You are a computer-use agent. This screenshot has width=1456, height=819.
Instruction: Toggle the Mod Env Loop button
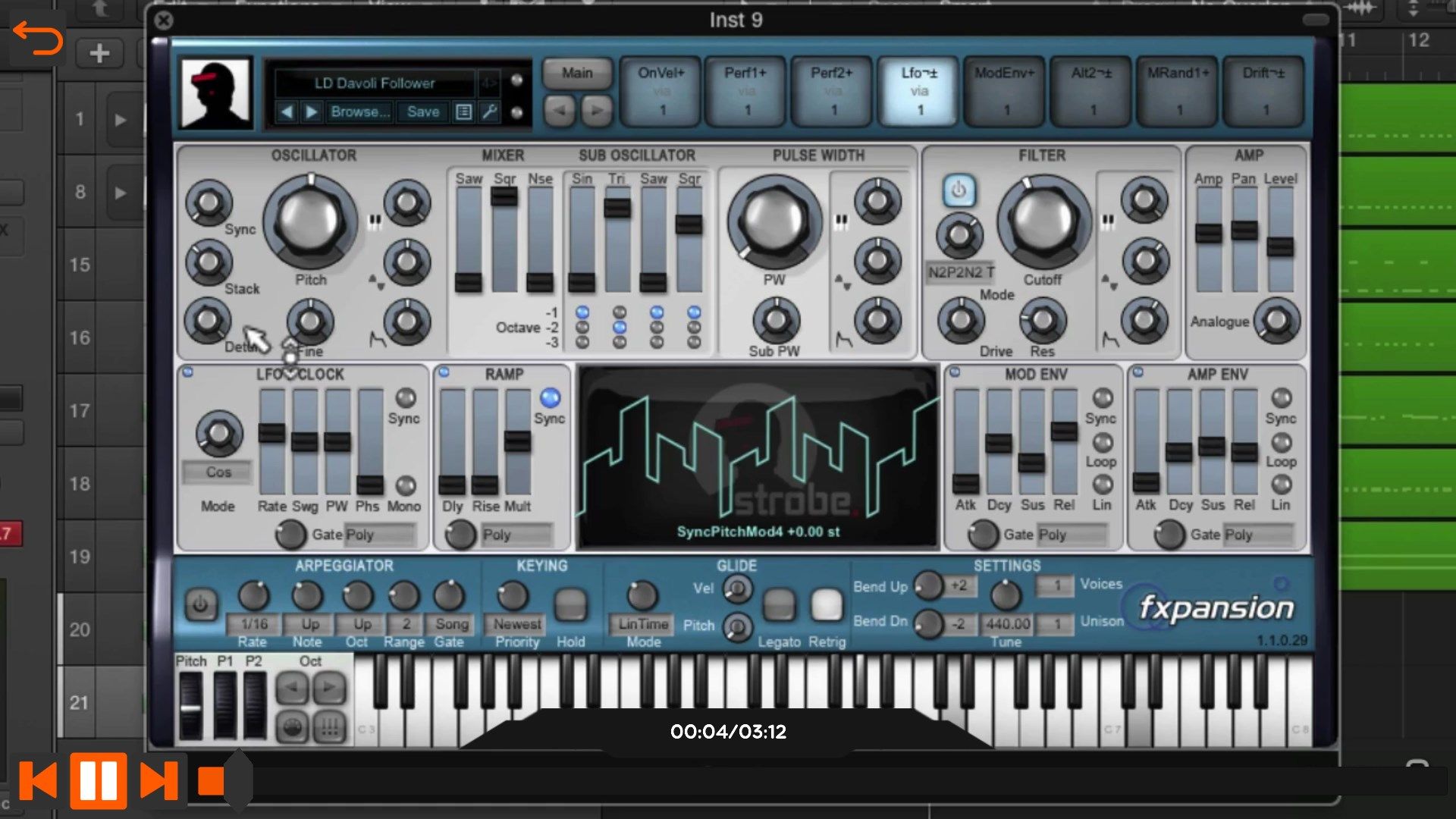pyautogui.click(x=1103, y=442)
